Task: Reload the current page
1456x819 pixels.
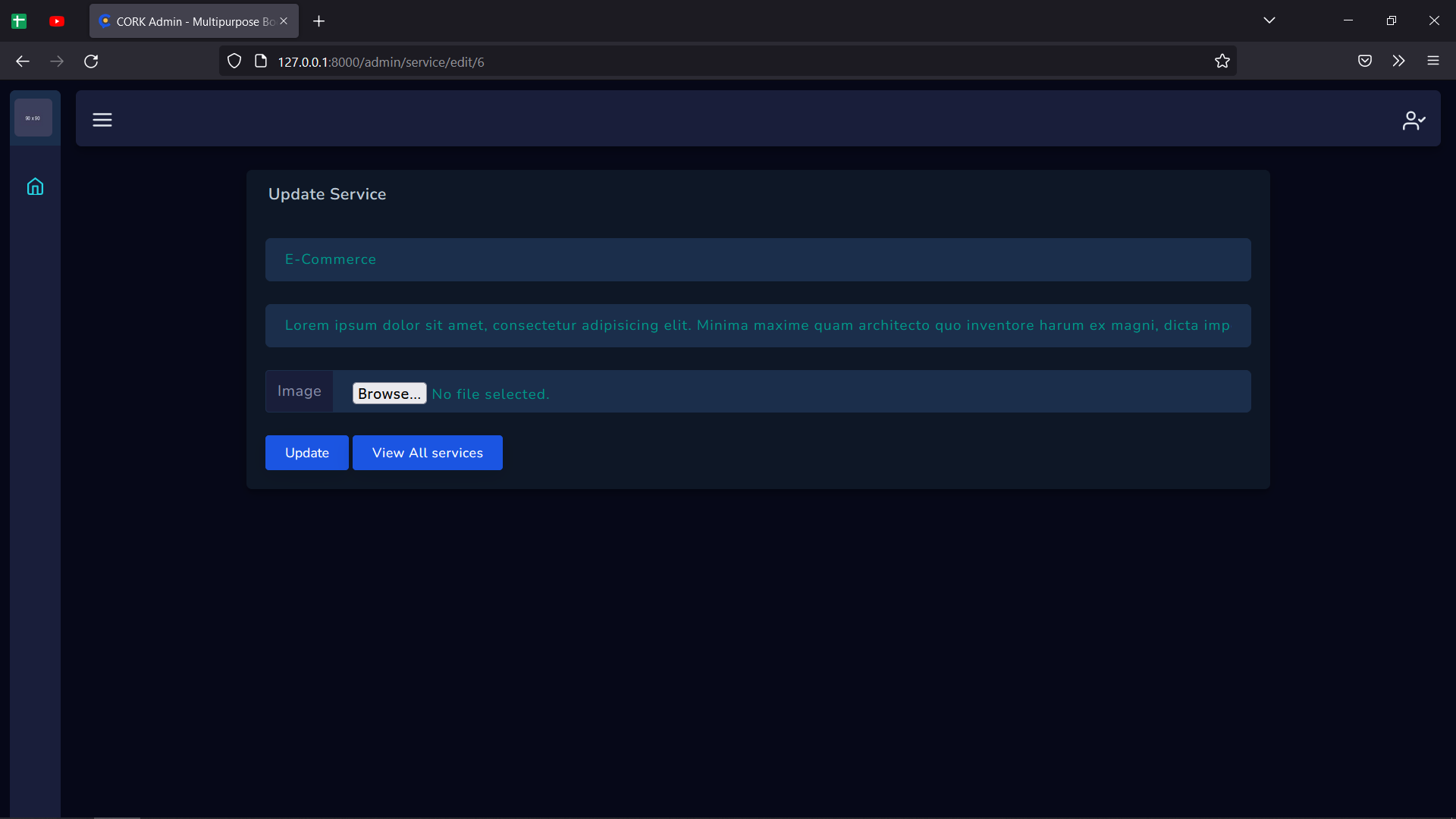Action: click(x=91, y=61)
